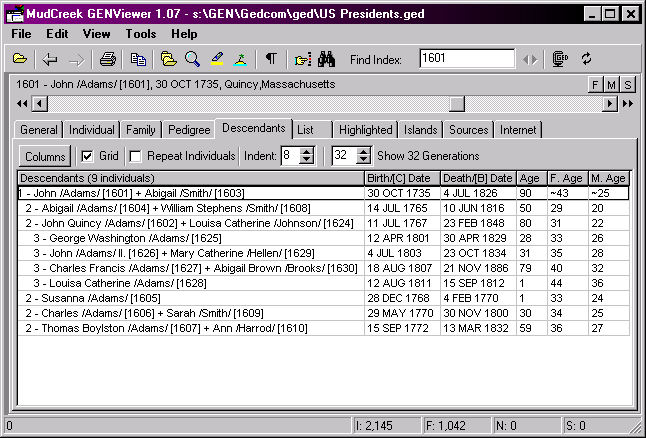Decrease the generations spinner value
The image size is (646, 438).
(363, 160)
